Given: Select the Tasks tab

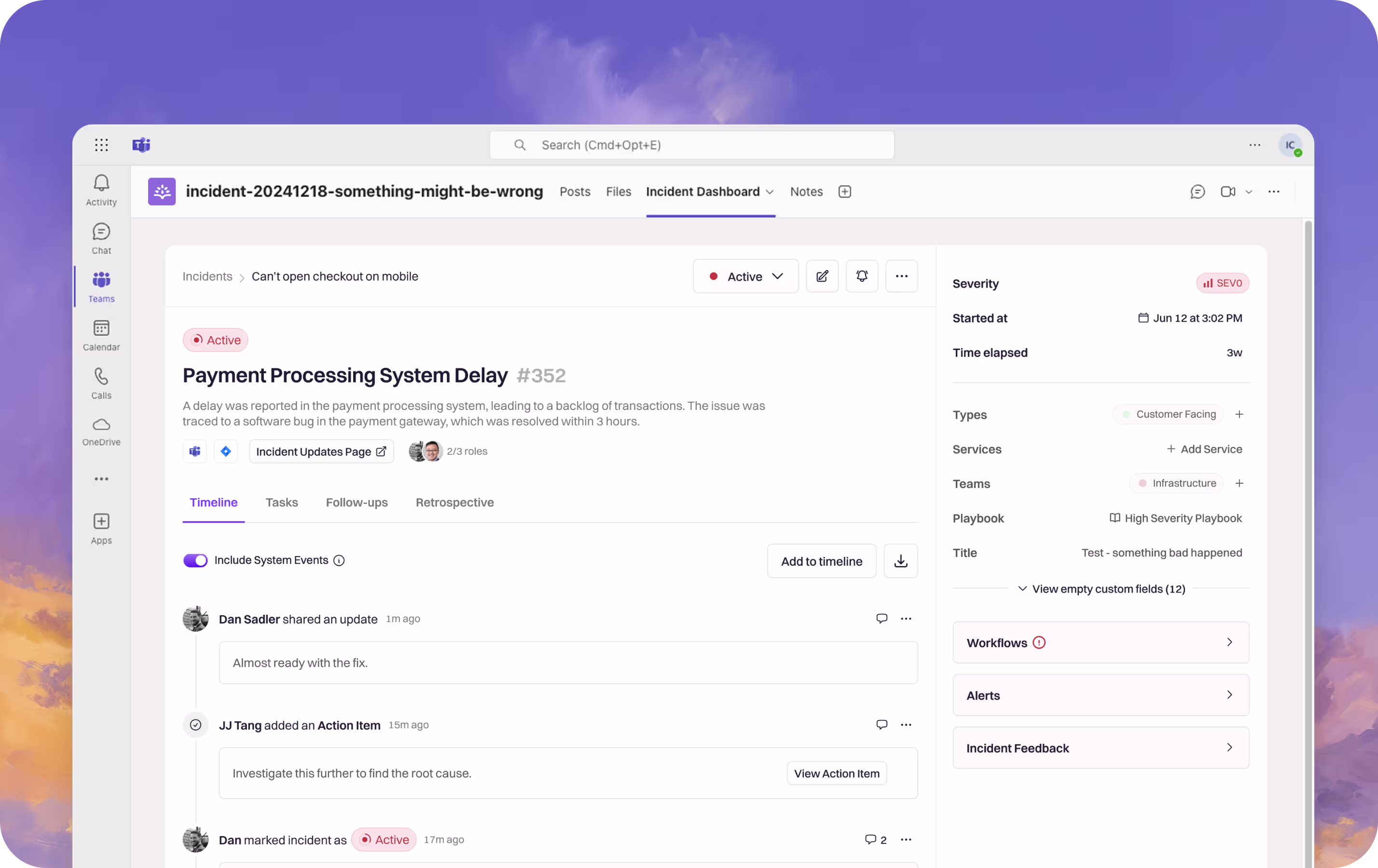Looking at the screenshot, I should coord(282,502).
